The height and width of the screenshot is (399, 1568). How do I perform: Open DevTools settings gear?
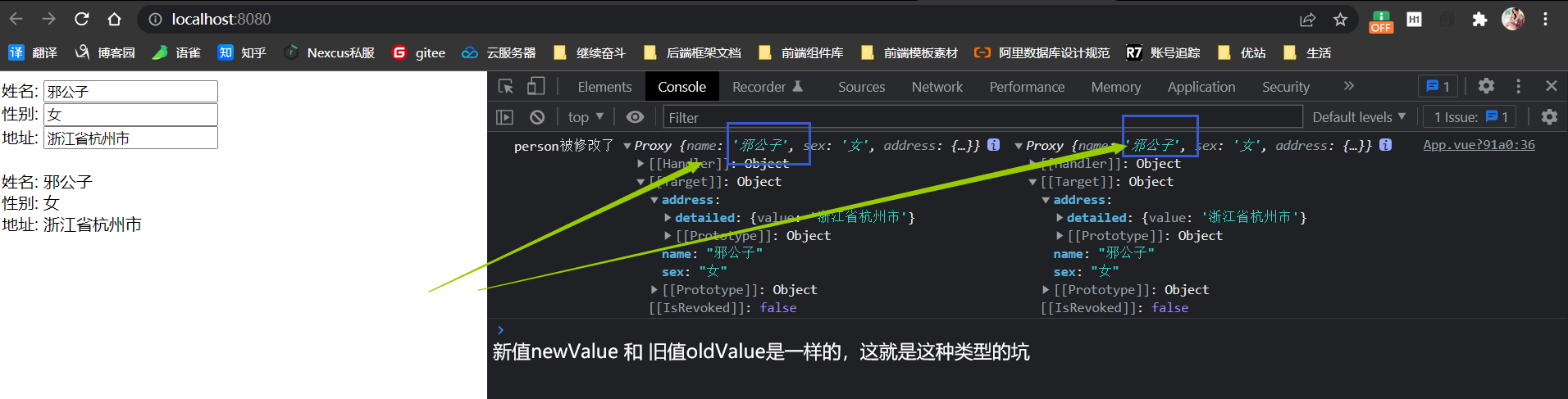coord(1486,85)
